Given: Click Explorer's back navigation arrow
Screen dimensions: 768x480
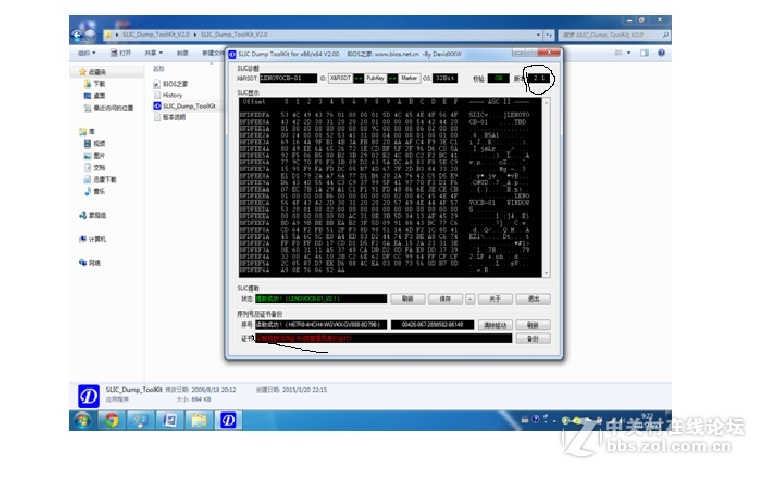Looking at the screenshot, I should [x=77, y=35].
